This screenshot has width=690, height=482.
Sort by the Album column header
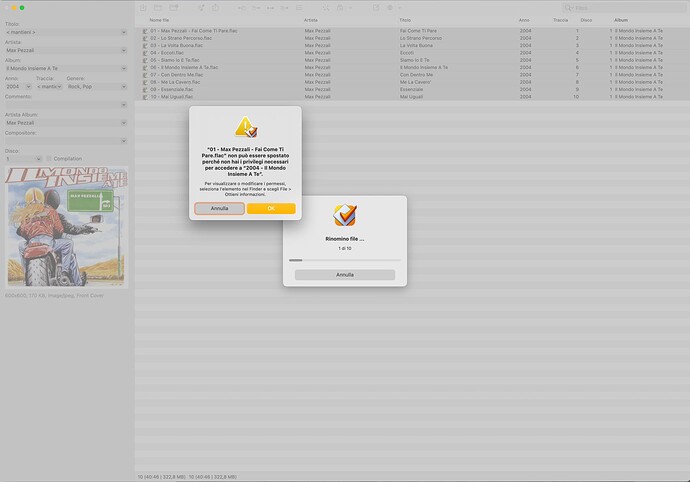tap(621, 20)
